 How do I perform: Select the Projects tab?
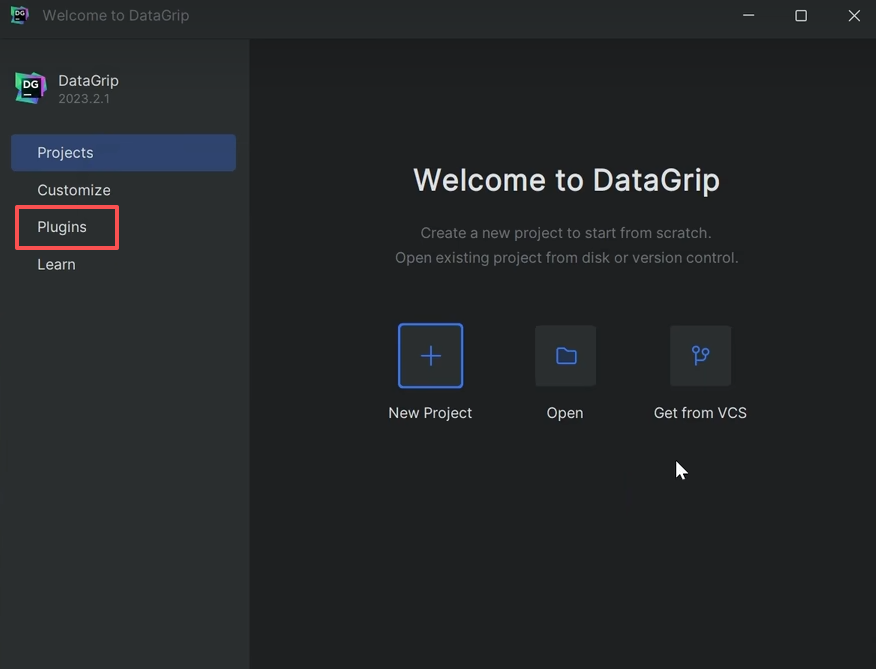click(x=123, y=153)
